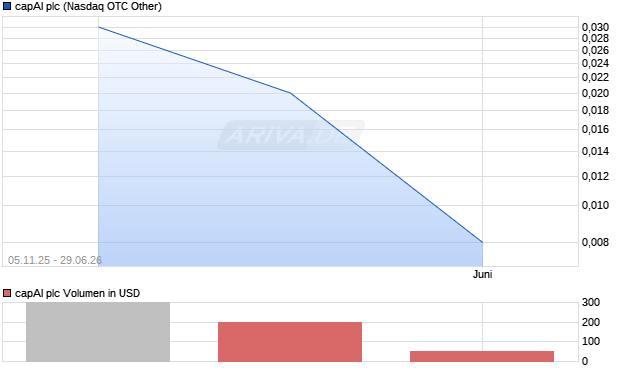
Task: Select the gray volume bar
Action: (98, 332)
